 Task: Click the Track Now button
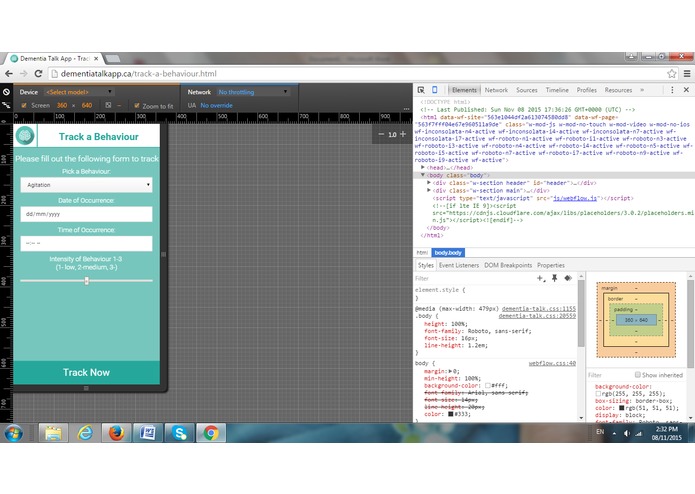coord(86,372)
